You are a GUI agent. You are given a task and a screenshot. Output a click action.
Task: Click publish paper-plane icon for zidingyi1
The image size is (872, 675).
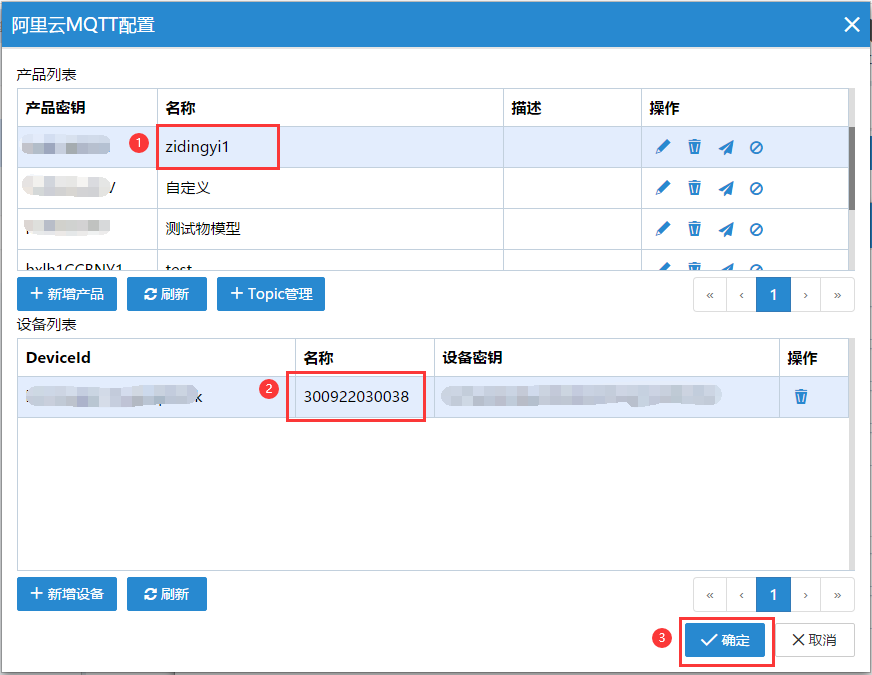(726, 147)
